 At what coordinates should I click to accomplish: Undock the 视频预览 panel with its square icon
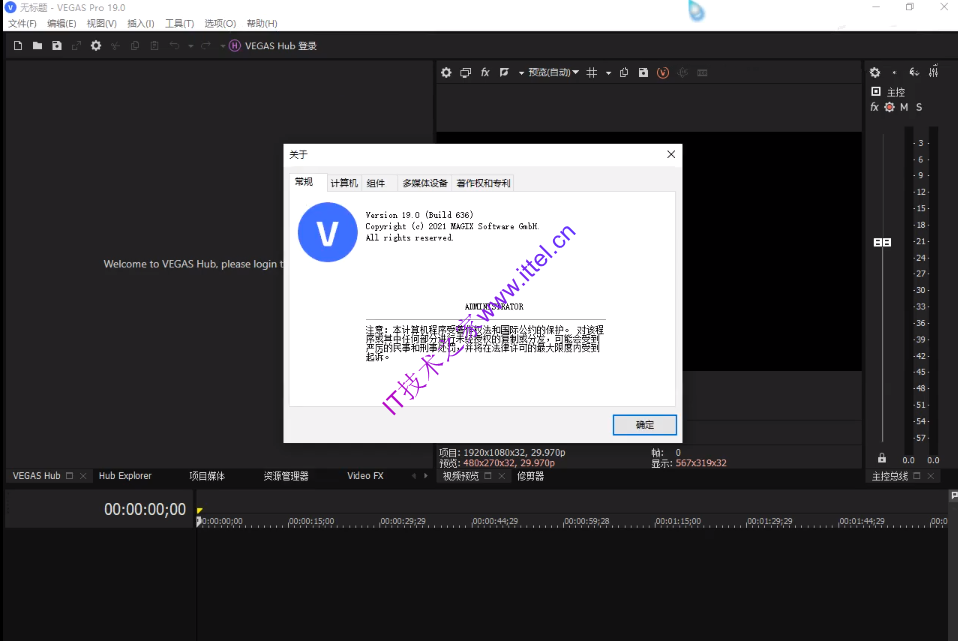tap(488, 475)
